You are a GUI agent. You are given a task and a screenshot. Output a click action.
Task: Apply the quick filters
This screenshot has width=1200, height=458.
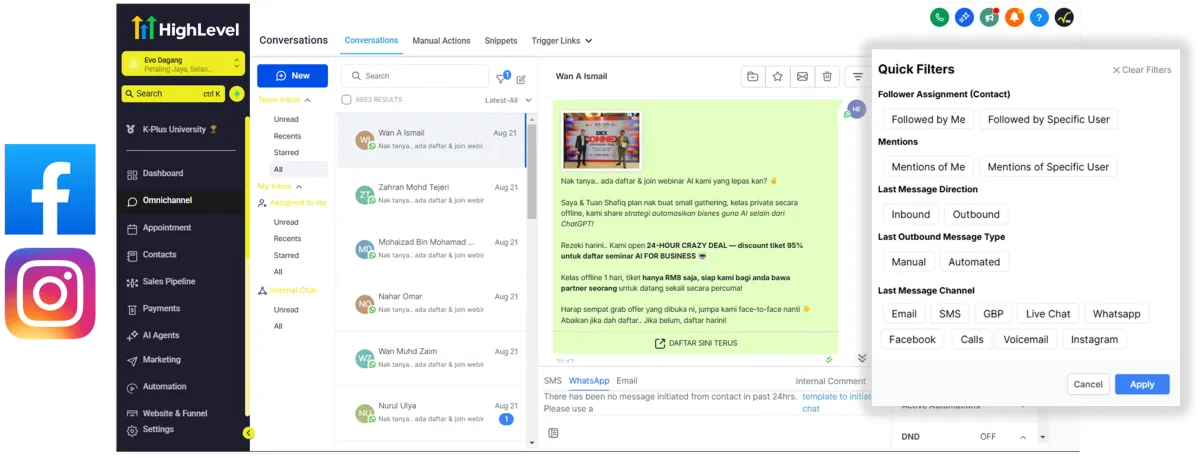pos(1142,384)
